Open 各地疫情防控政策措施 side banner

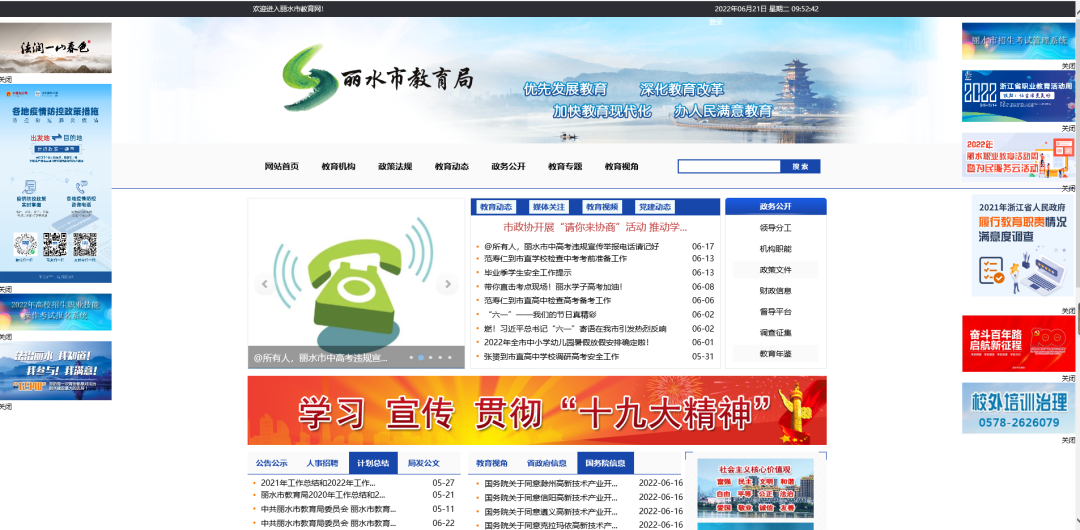56,183
